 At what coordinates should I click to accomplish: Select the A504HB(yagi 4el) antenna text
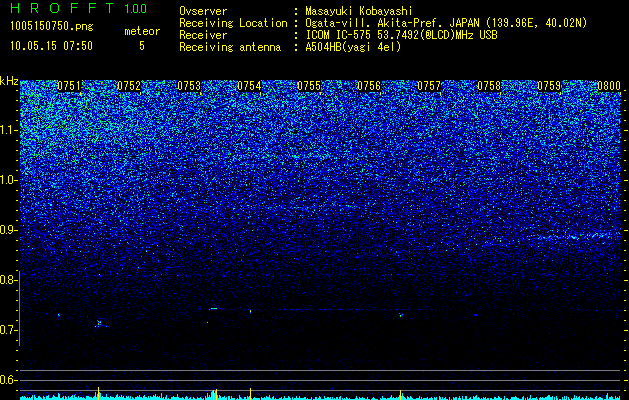pos(353,47)
